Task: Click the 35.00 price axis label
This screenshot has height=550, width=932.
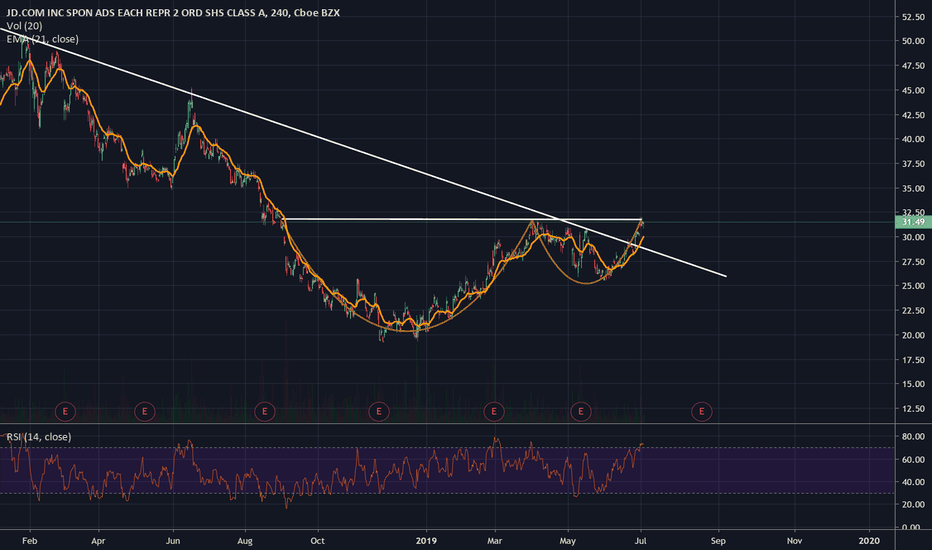Action: coord(913,188)
